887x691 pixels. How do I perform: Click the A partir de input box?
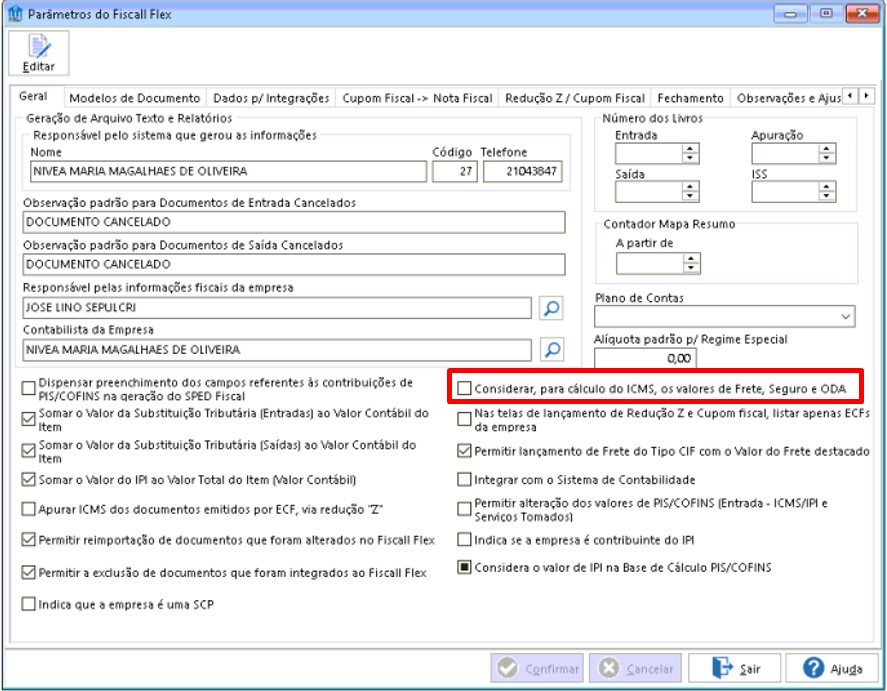point(650,264)
